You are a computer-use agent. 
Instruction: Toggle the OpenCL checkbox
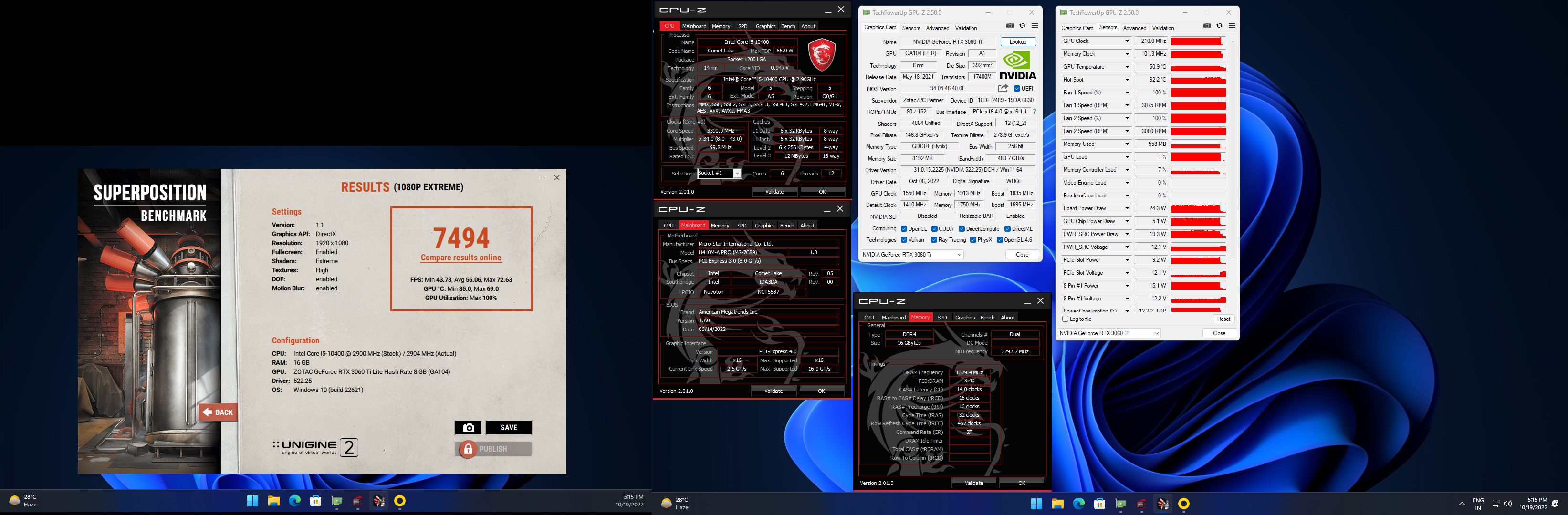pyautogui.click(x=904, y=229)
